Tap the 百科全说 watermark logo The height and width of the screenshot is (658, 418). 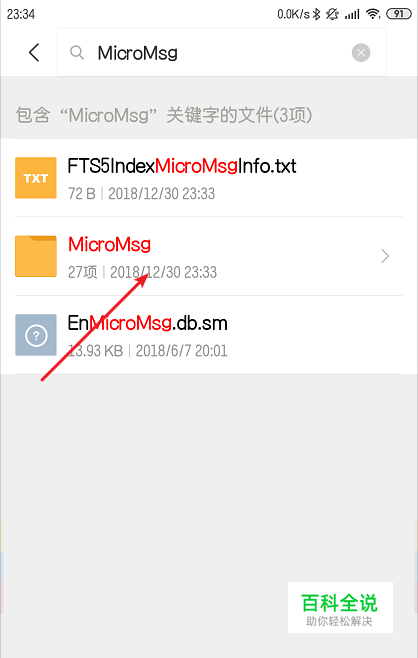[340, 607]
